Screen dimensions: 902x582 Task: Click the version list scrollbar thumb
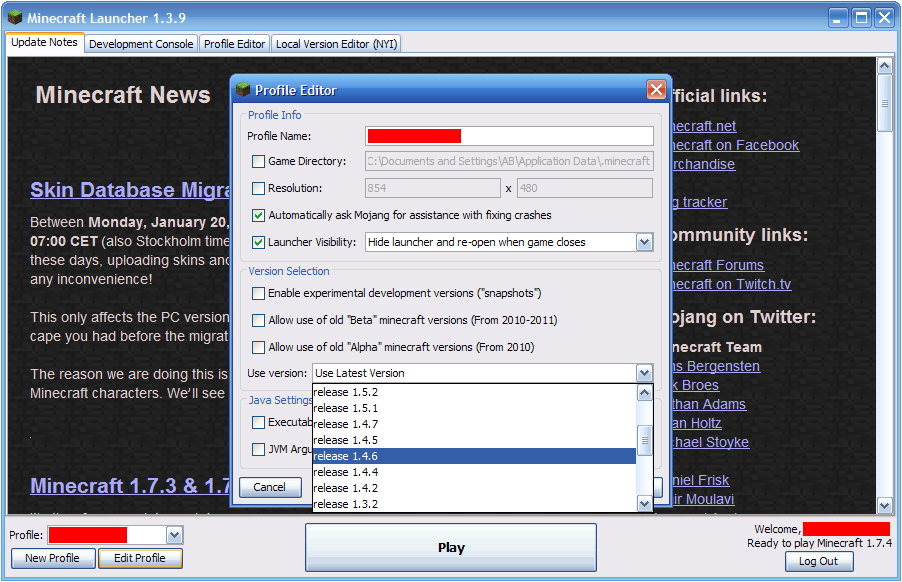click(x=645, y=441)
